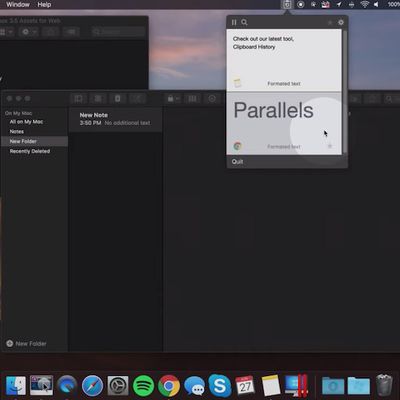Open Spotify from the dock
Image resolution: width=400 pixels, height=400 pixels.
coord(143,386)
